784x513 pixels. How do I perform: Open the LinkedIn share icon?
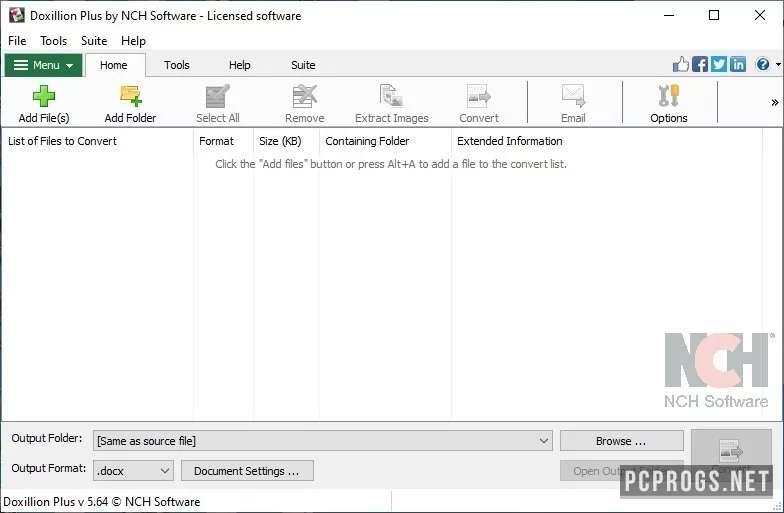click(738, 64)
